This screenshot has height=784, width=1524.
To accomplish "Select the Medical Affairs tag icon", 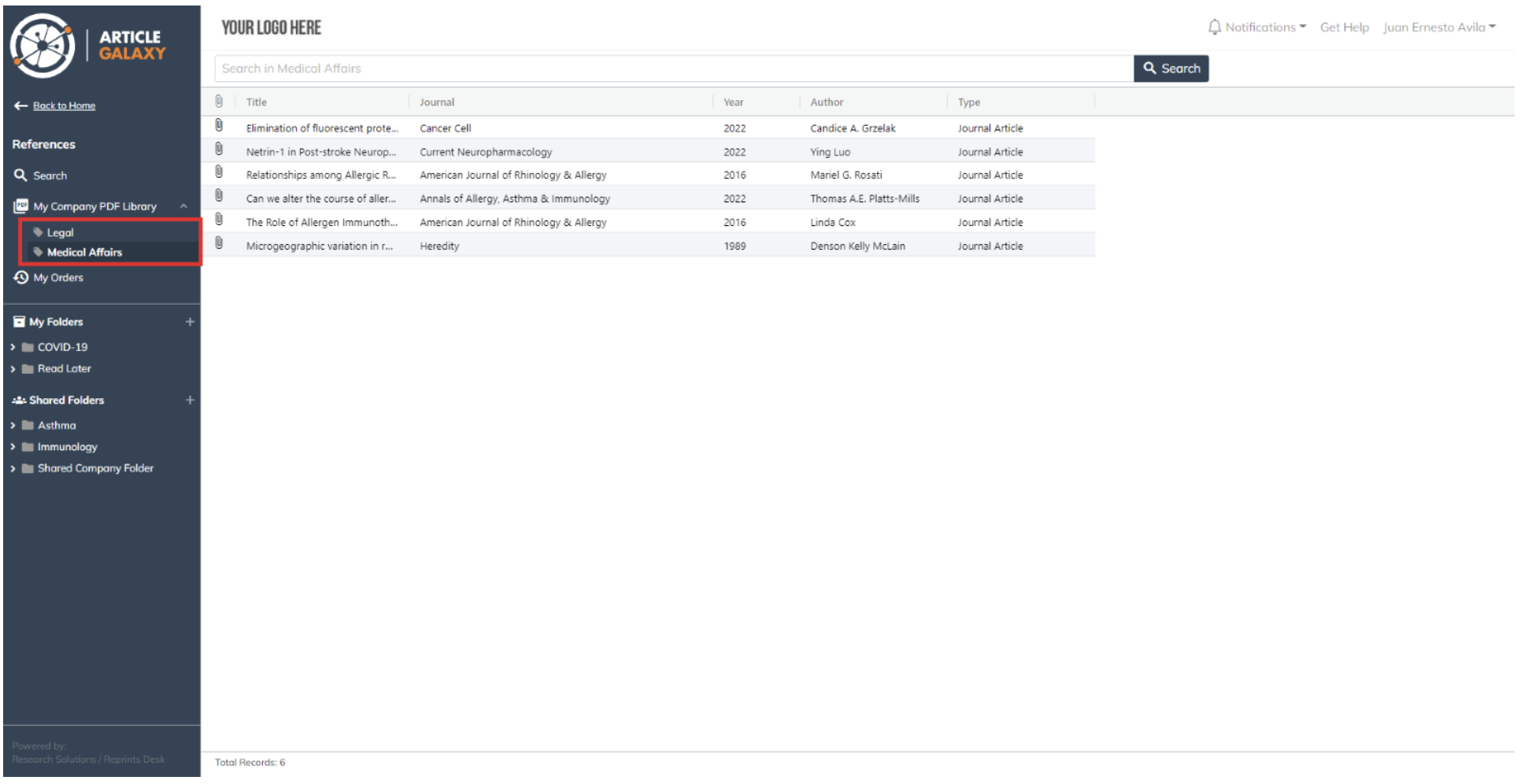I will (x=39, y=252).
